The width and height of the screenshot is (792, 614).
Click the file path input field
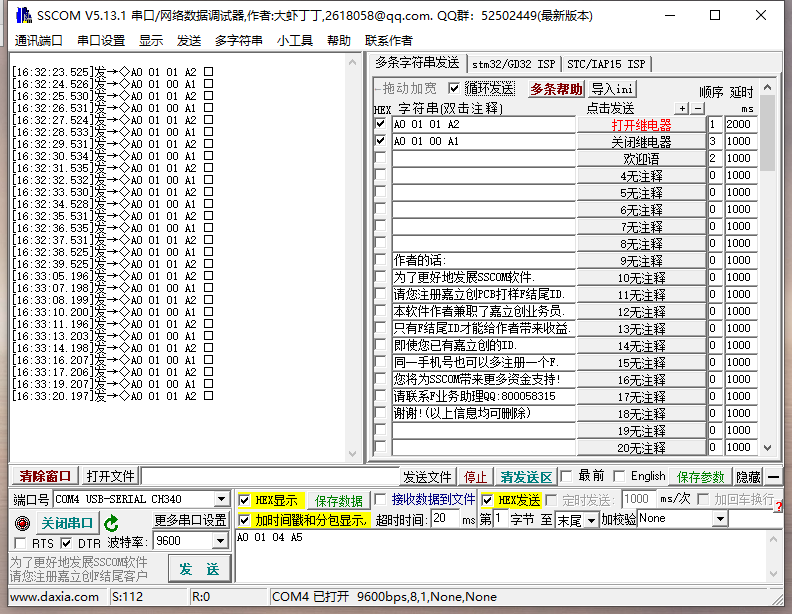tap(270, 476)
